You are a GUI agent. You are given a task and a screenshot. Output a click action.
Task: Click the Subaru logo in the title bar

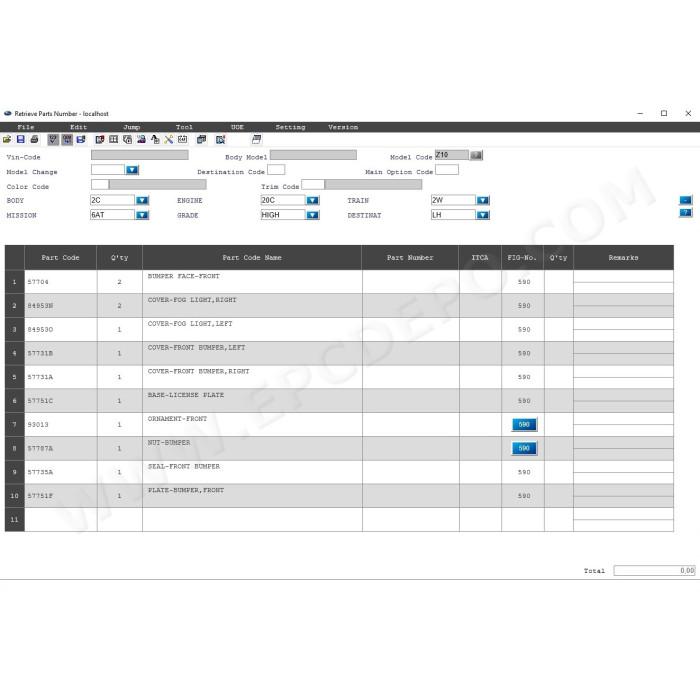click(x=8, y=114)
